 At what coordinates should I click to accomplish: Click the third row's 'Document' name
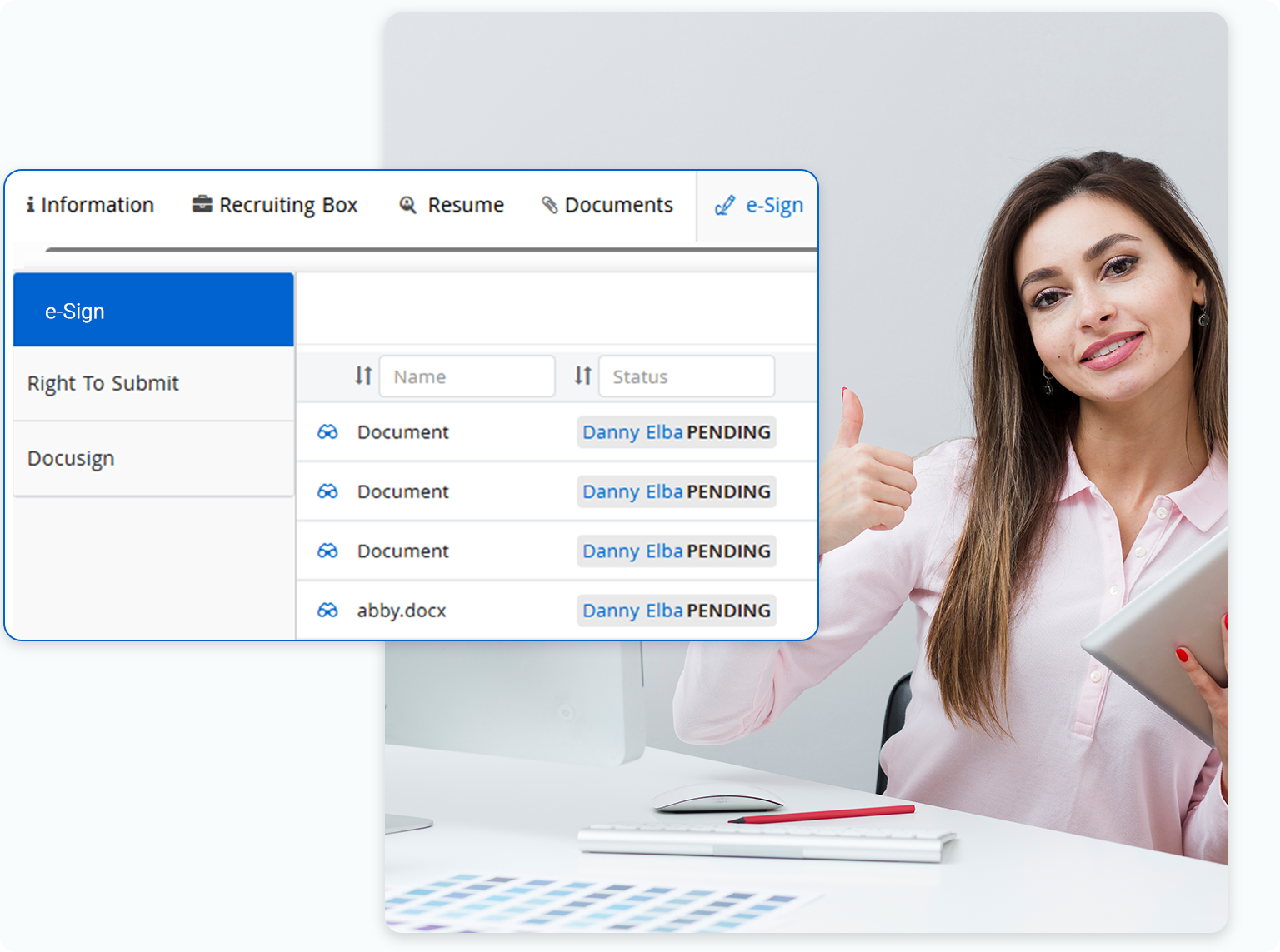403,551
